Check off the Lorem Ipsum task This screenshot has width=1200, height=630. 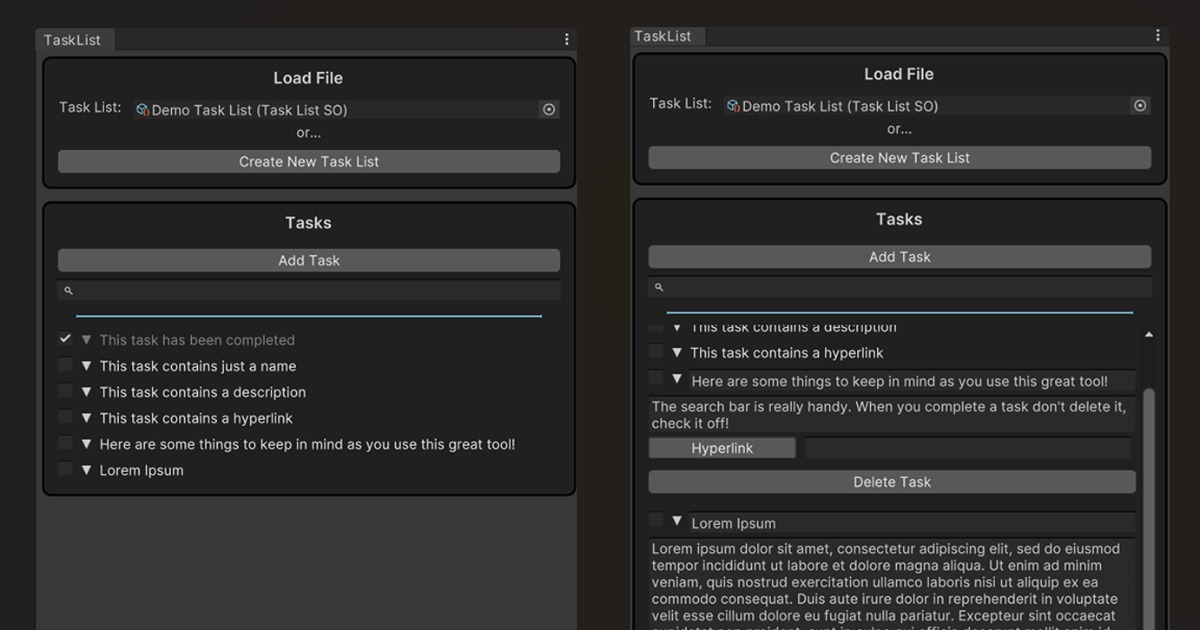65,469
